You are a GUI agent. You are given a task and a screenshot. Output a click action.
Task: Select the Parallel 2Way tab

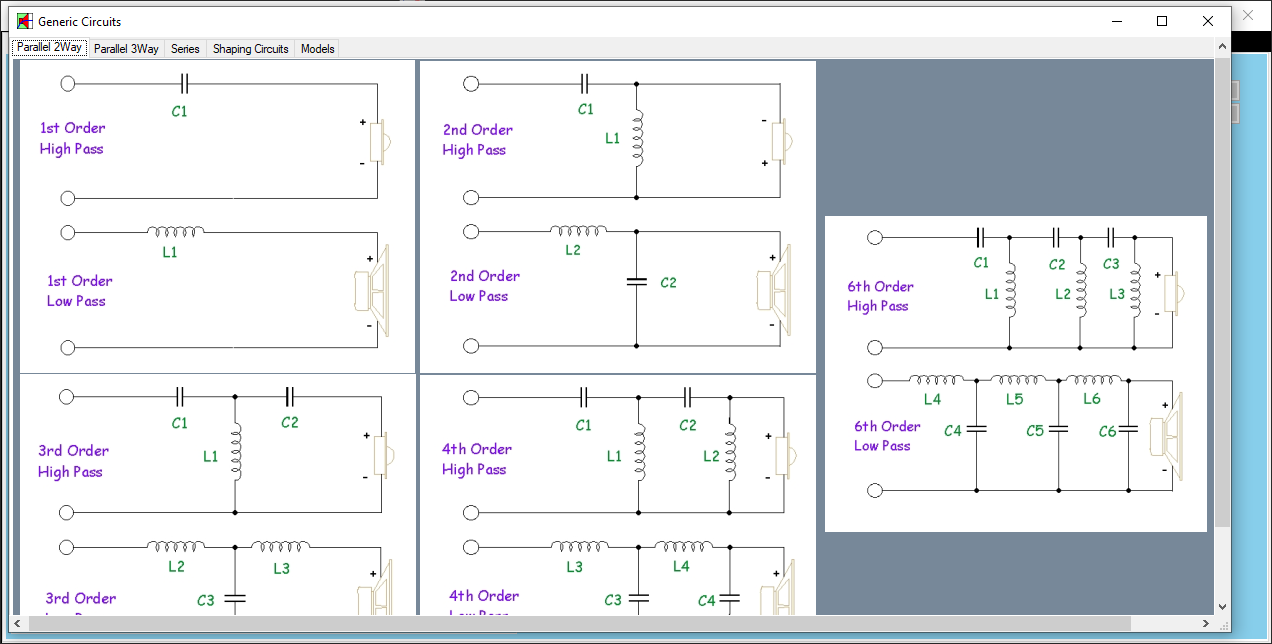pos(49,48)
